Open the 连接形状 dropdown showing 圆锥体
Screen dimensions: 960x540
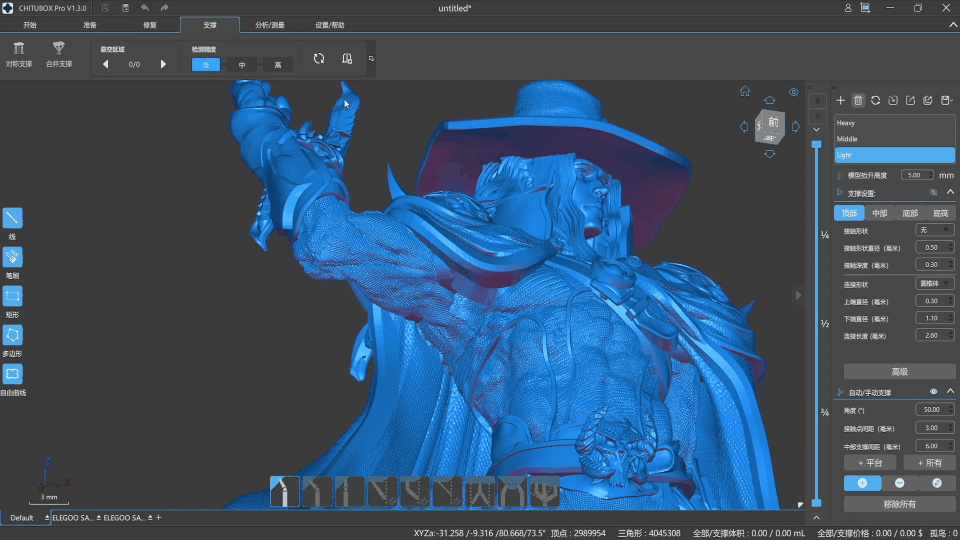point(935,283)
